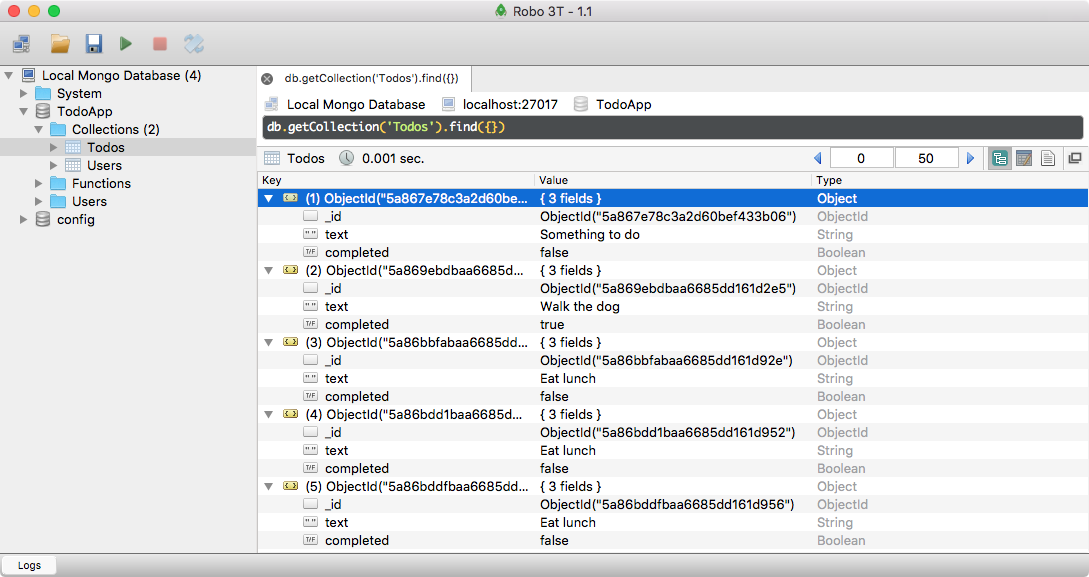
Task: Collapse document (2) Walk the dog
Action: (x=268, y=270)
